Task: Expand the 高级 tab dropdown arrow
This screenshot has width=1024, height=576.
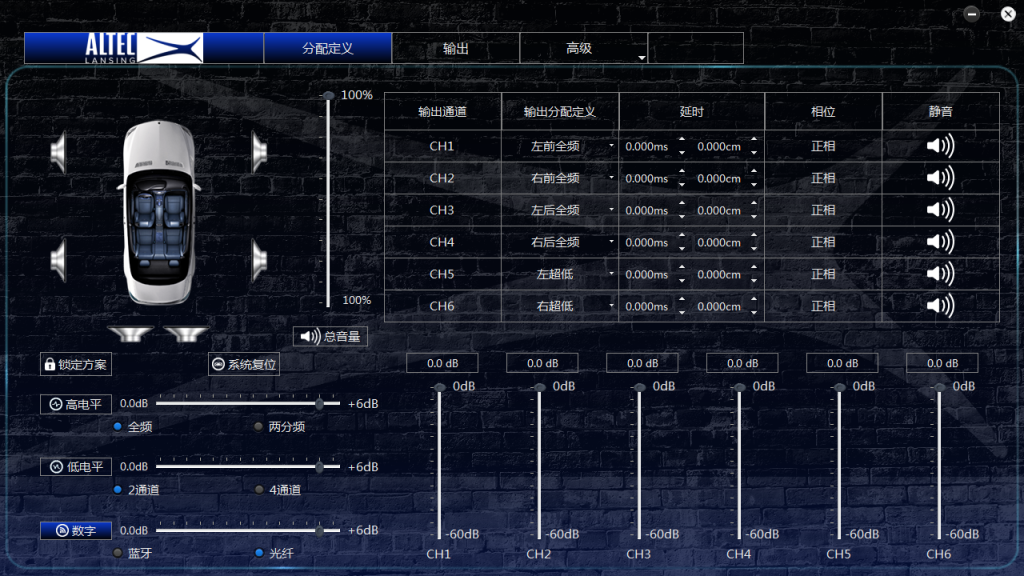Action: [642, 57]
